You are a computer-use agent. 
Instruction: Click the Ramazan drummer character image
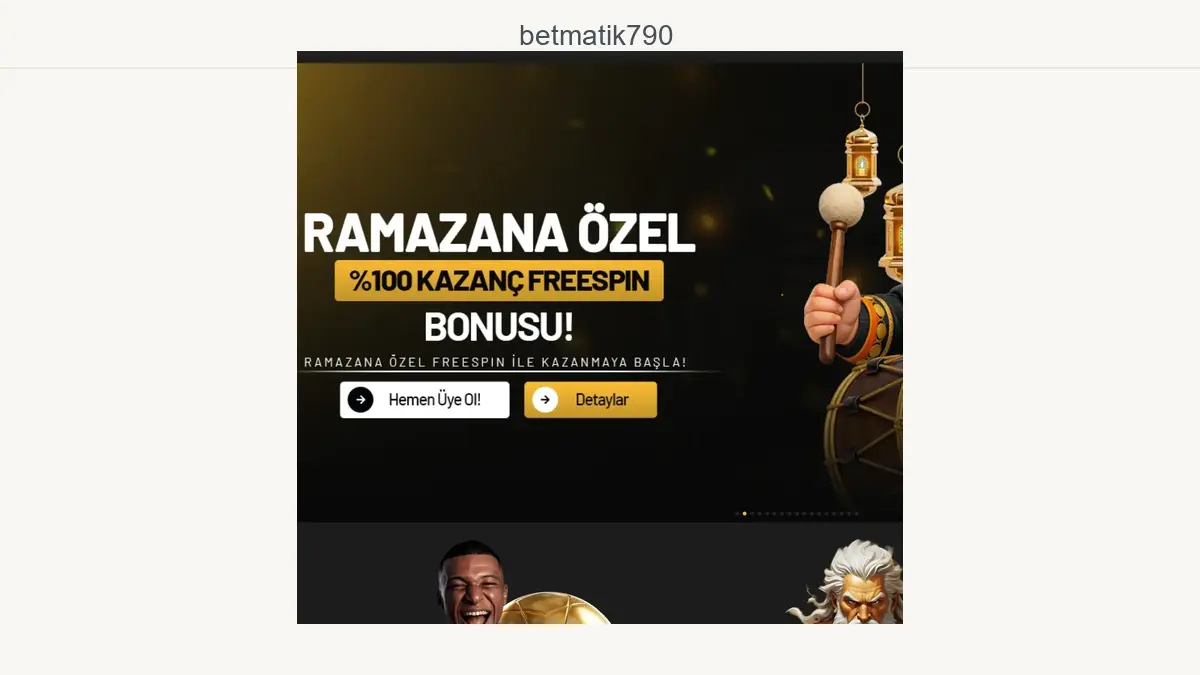click(x=855, y=330)
